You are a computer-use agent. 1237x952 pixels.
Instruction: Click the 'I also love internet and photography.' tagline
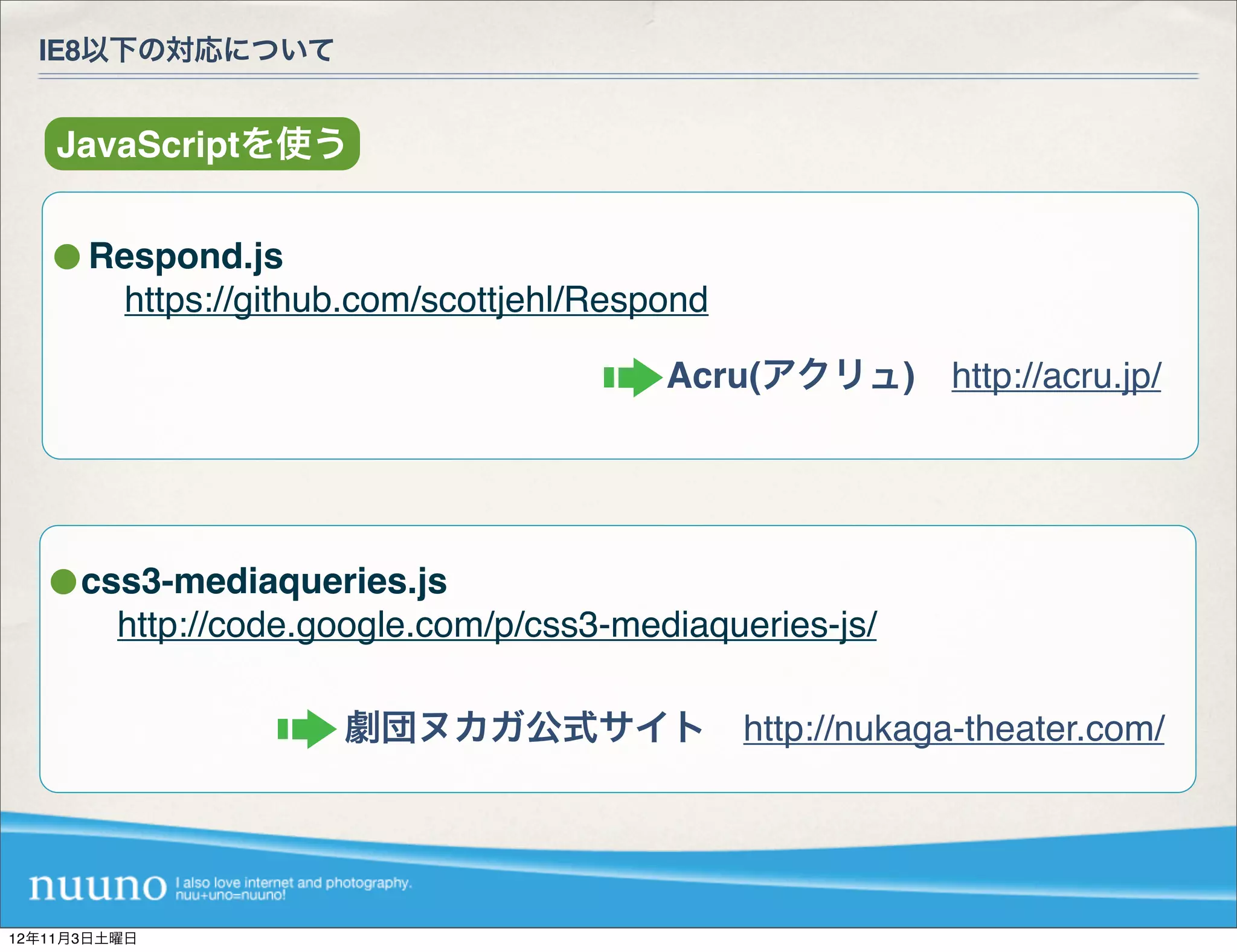[294, 883]
